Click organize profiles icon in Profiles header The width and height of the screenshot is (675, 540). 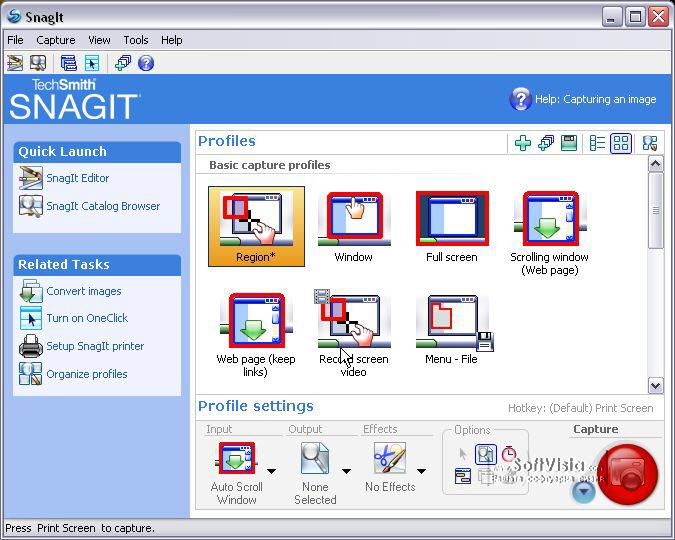pyautogui.click(x=649, y=143)
